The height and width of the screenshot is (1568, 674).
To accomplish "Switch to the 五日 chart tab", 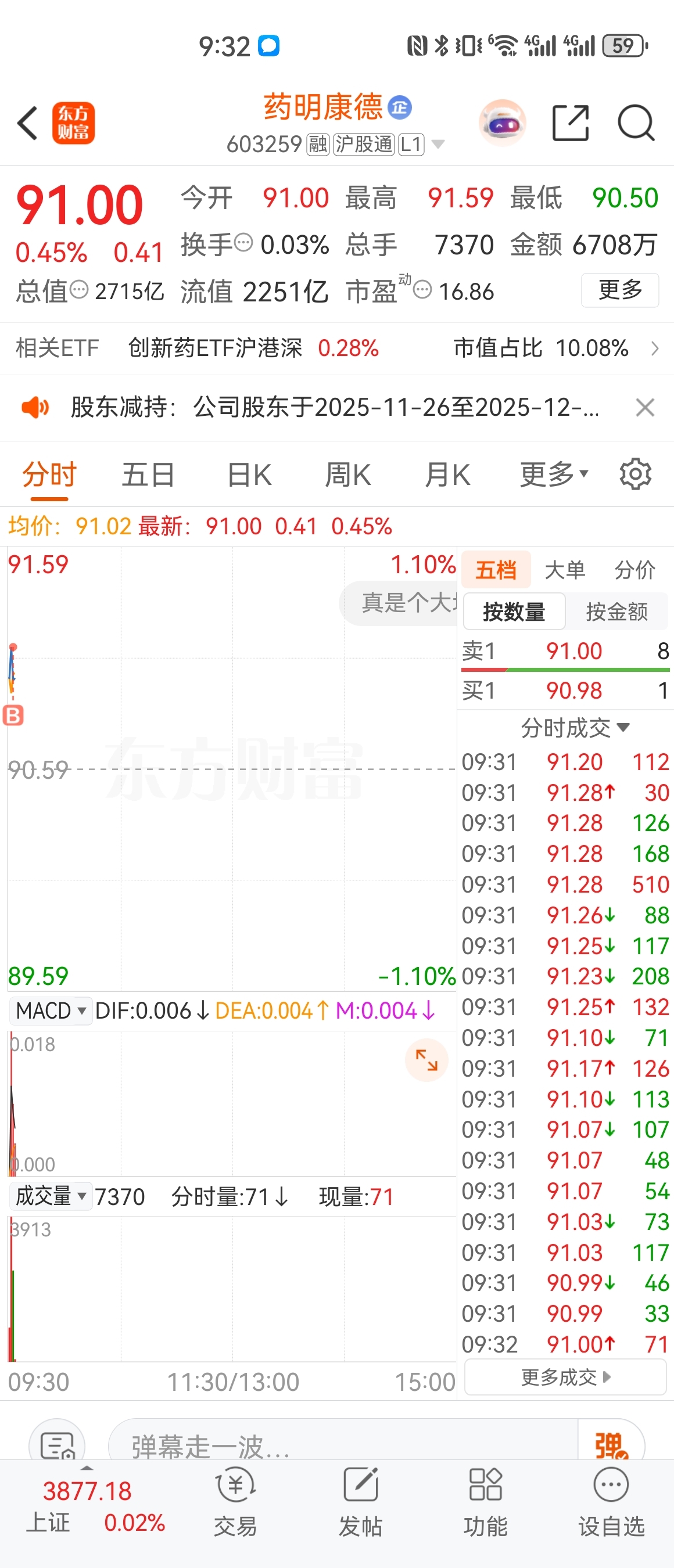I will 148,475.
